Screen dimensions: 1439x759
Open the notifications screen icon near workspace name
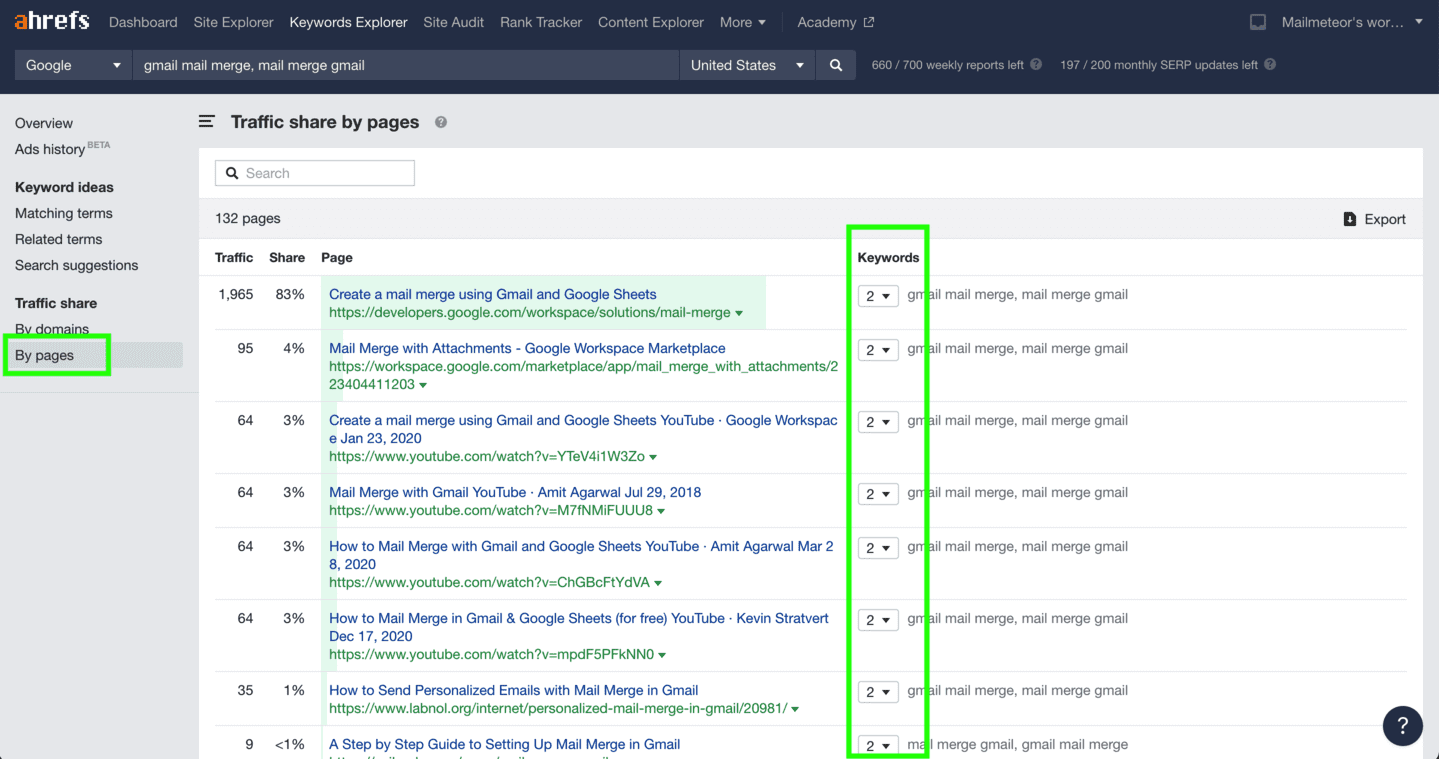tap(1258, 22)
